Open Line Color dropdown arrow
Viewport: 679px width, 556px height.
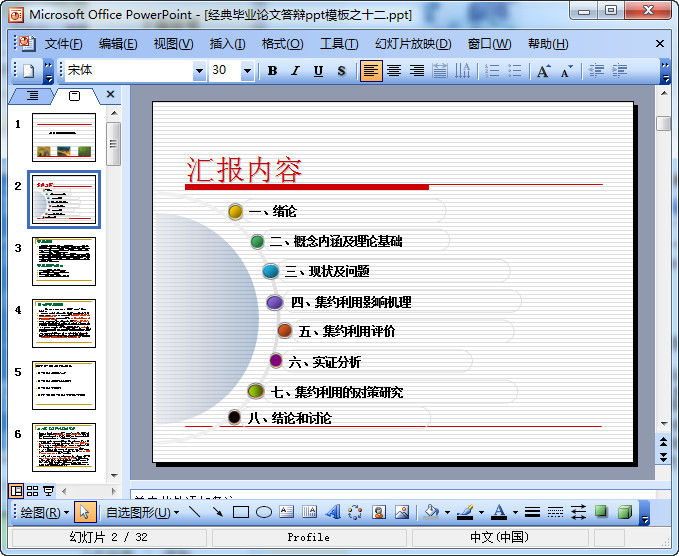point(482,513)
